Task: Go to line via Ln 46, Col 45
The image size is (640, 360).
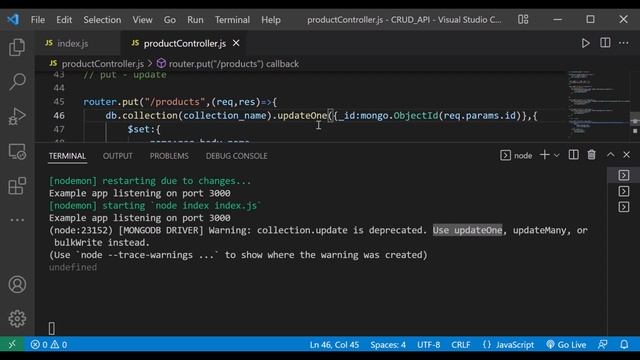Action: [334, 345]
